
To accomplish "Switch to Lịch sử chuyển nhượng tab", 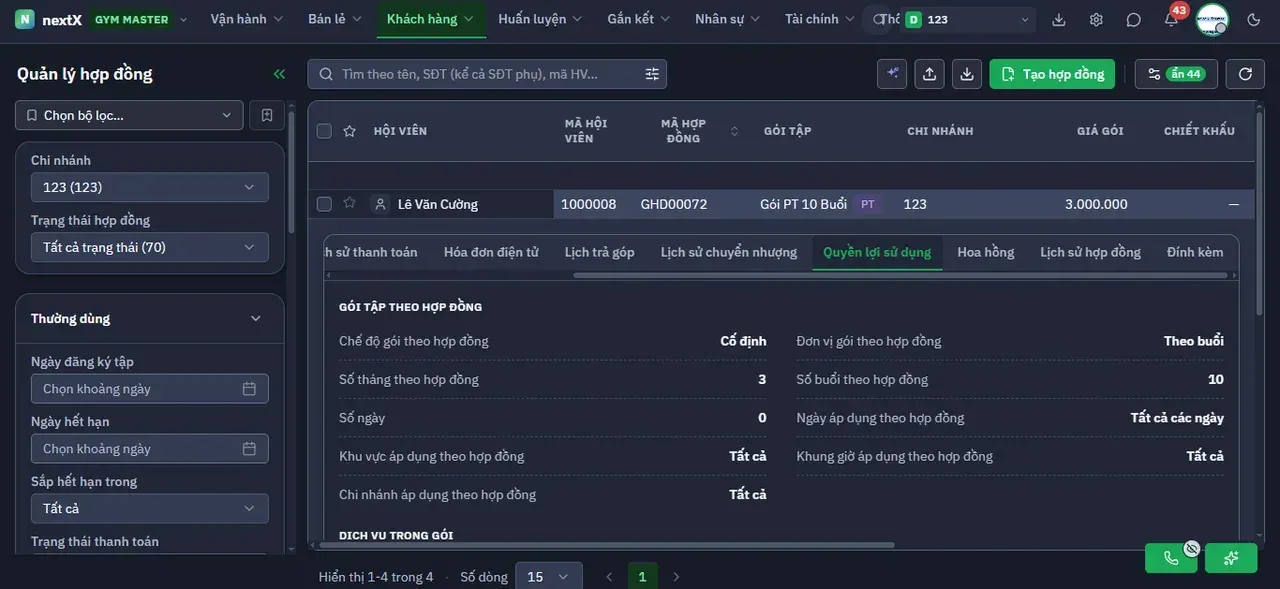I will click(x=729, y=252).
